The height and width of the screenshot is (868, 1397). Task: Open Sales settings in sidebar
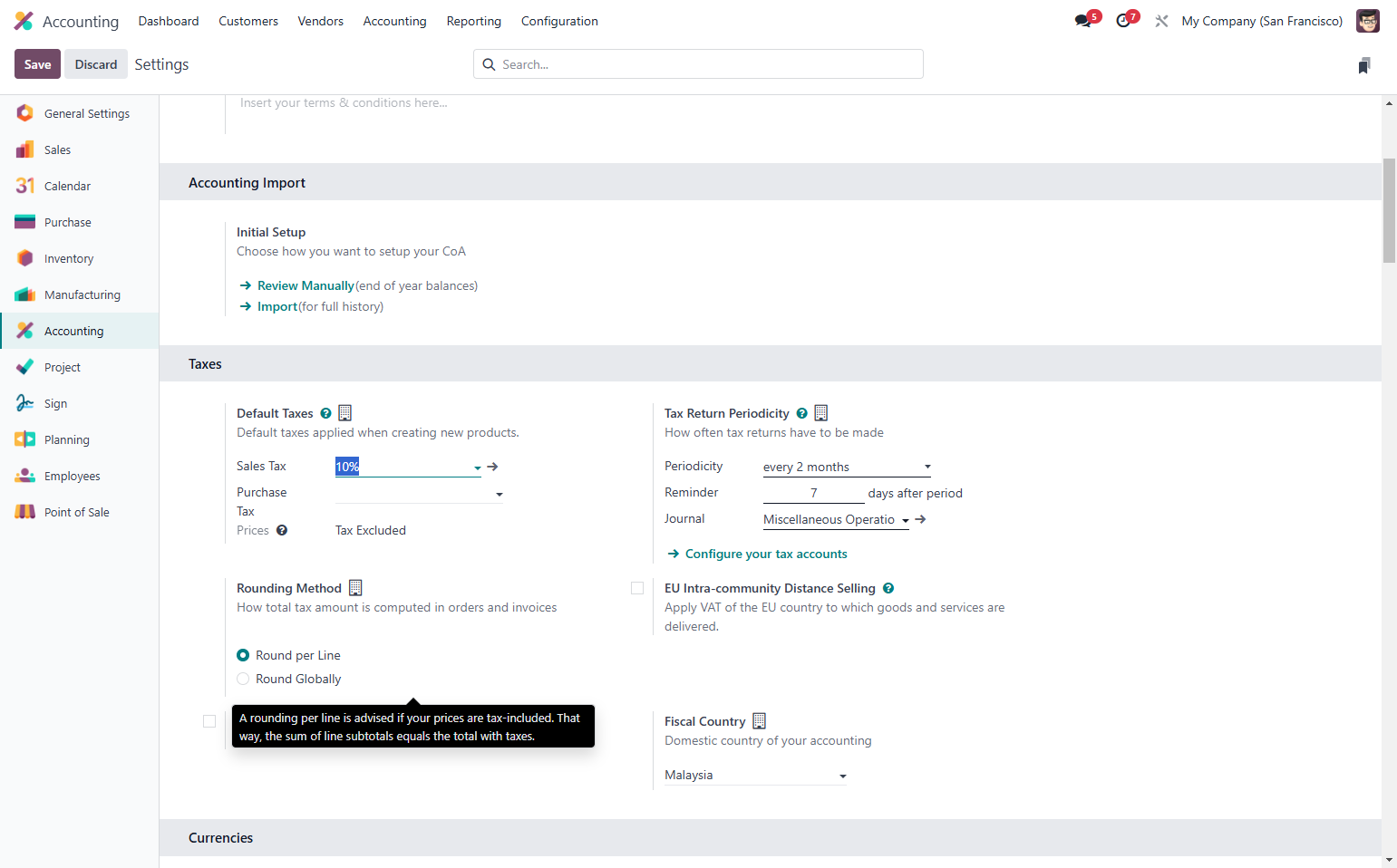pos(80,149)
